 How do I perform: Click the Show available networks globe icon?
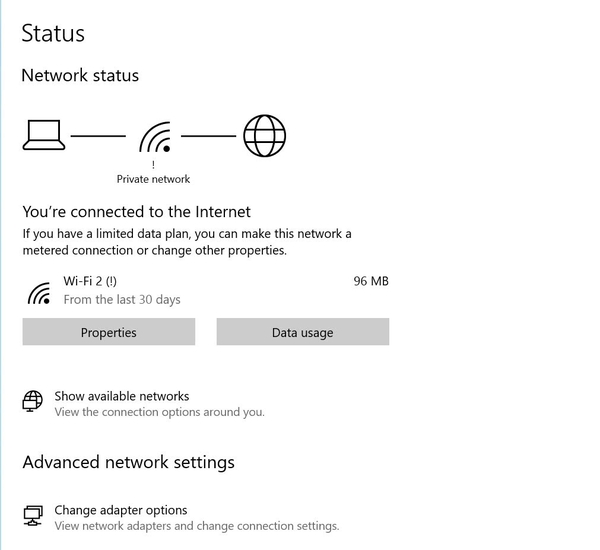pyautogui.click(x=33, y=402)
